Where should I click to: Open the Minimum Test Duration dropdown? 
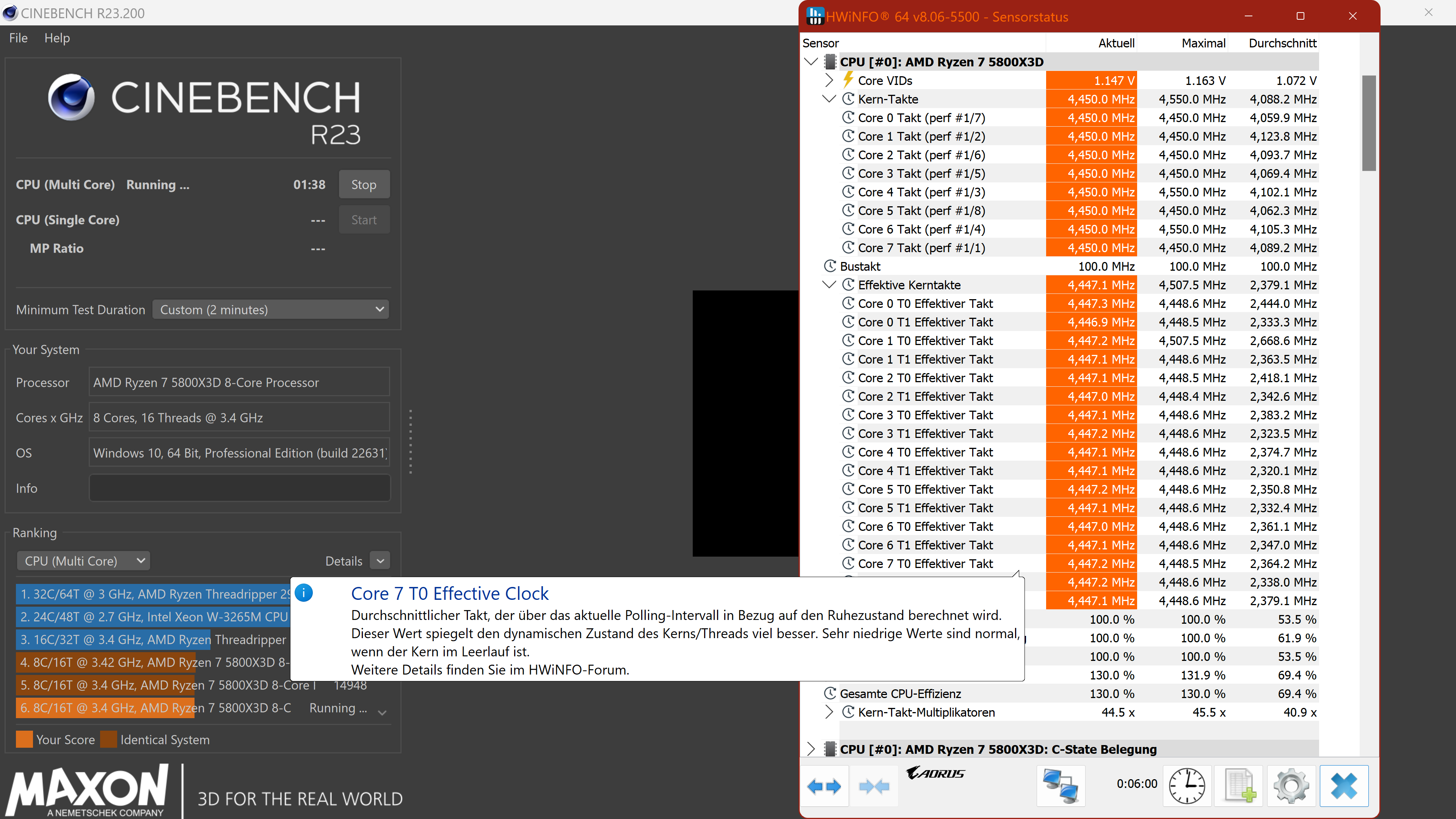(x=271, y=310)
